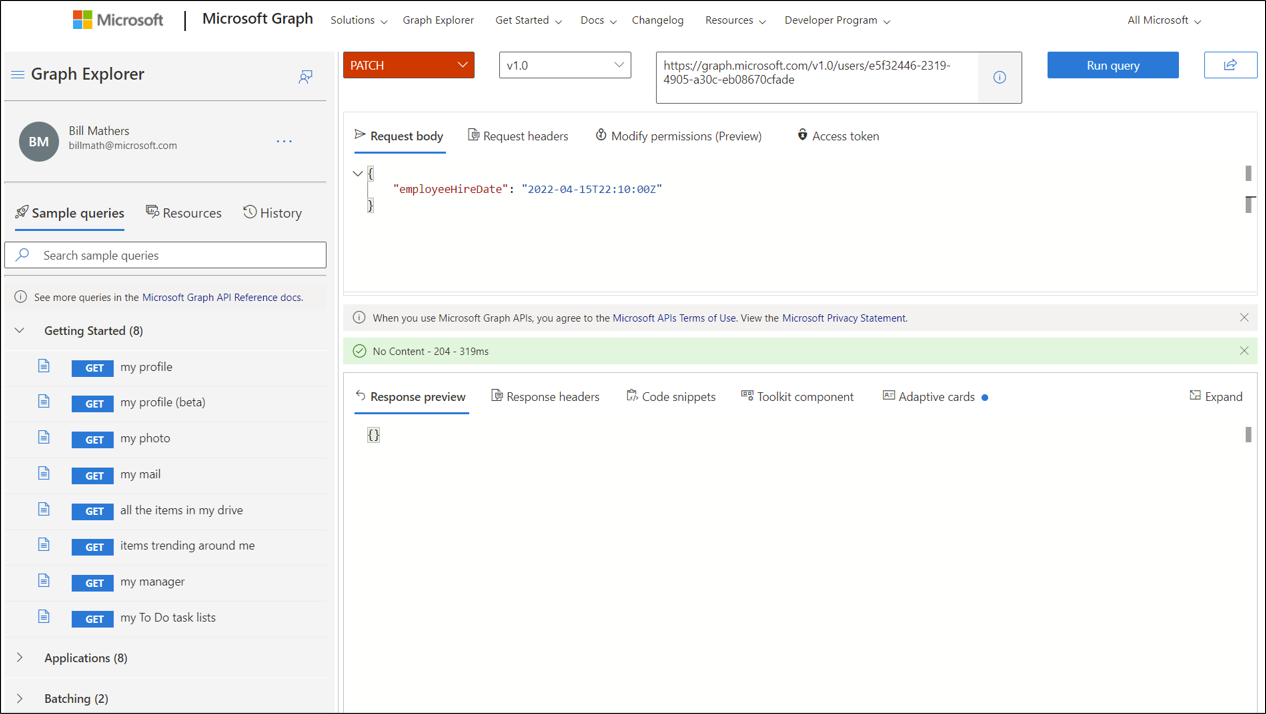The image size is (1266, 714).
Task: Click the Search sample queries field
Action: tap(166, 255)
